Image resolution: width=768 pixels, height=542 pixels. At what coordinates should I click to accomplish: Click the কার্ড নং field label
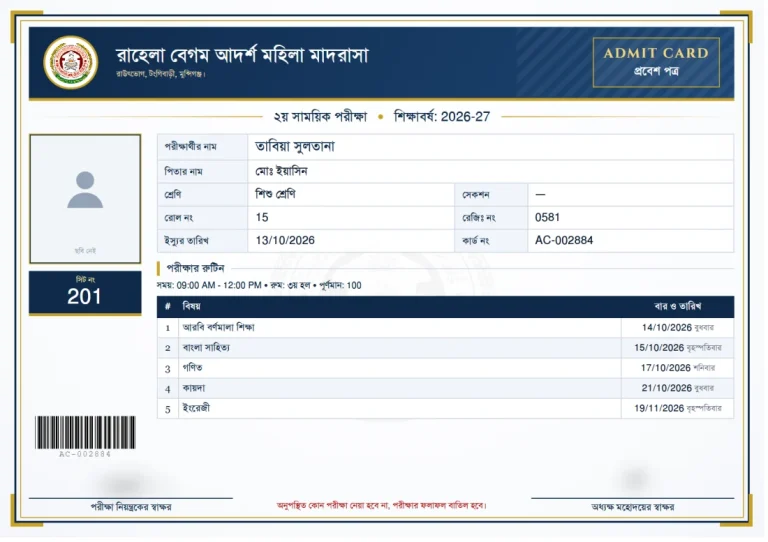[x=475, y=241]
